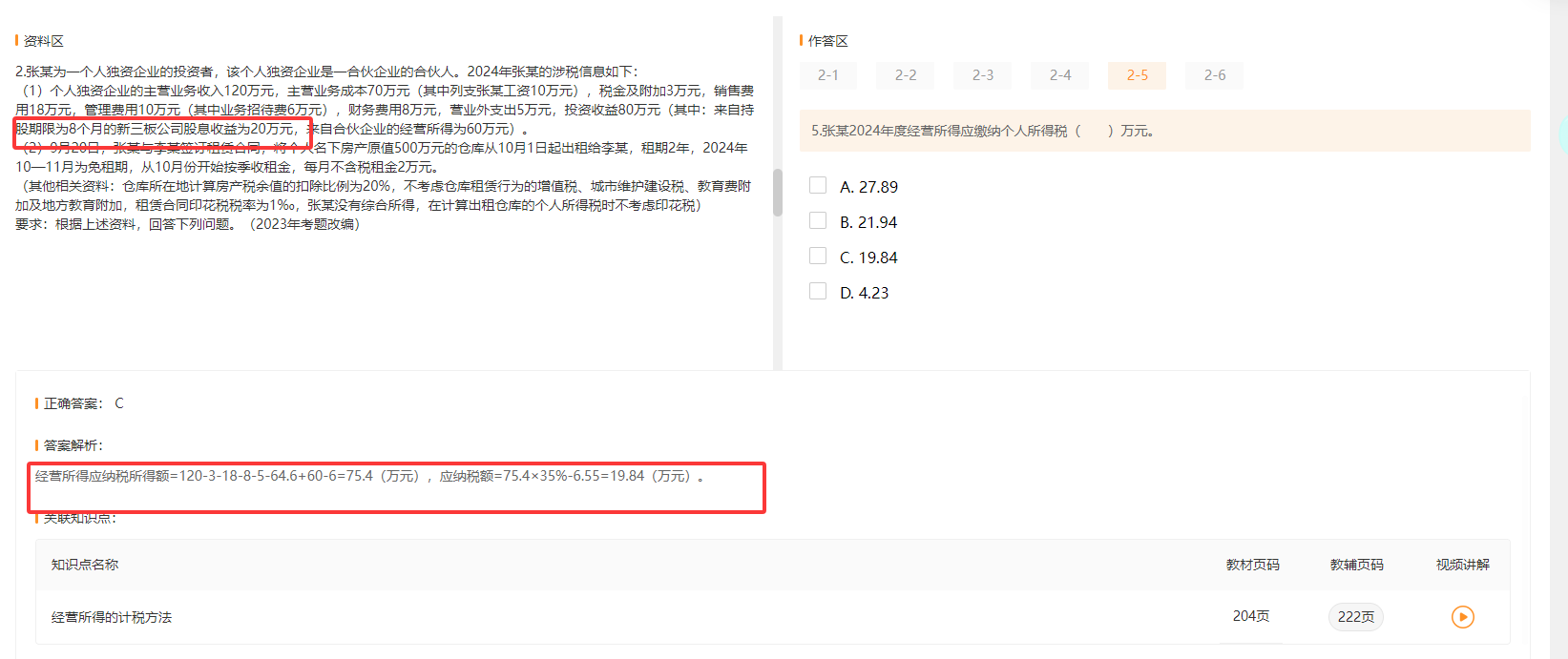
Task: Click the 答案解析 section heading
Action: coord(73,445)
